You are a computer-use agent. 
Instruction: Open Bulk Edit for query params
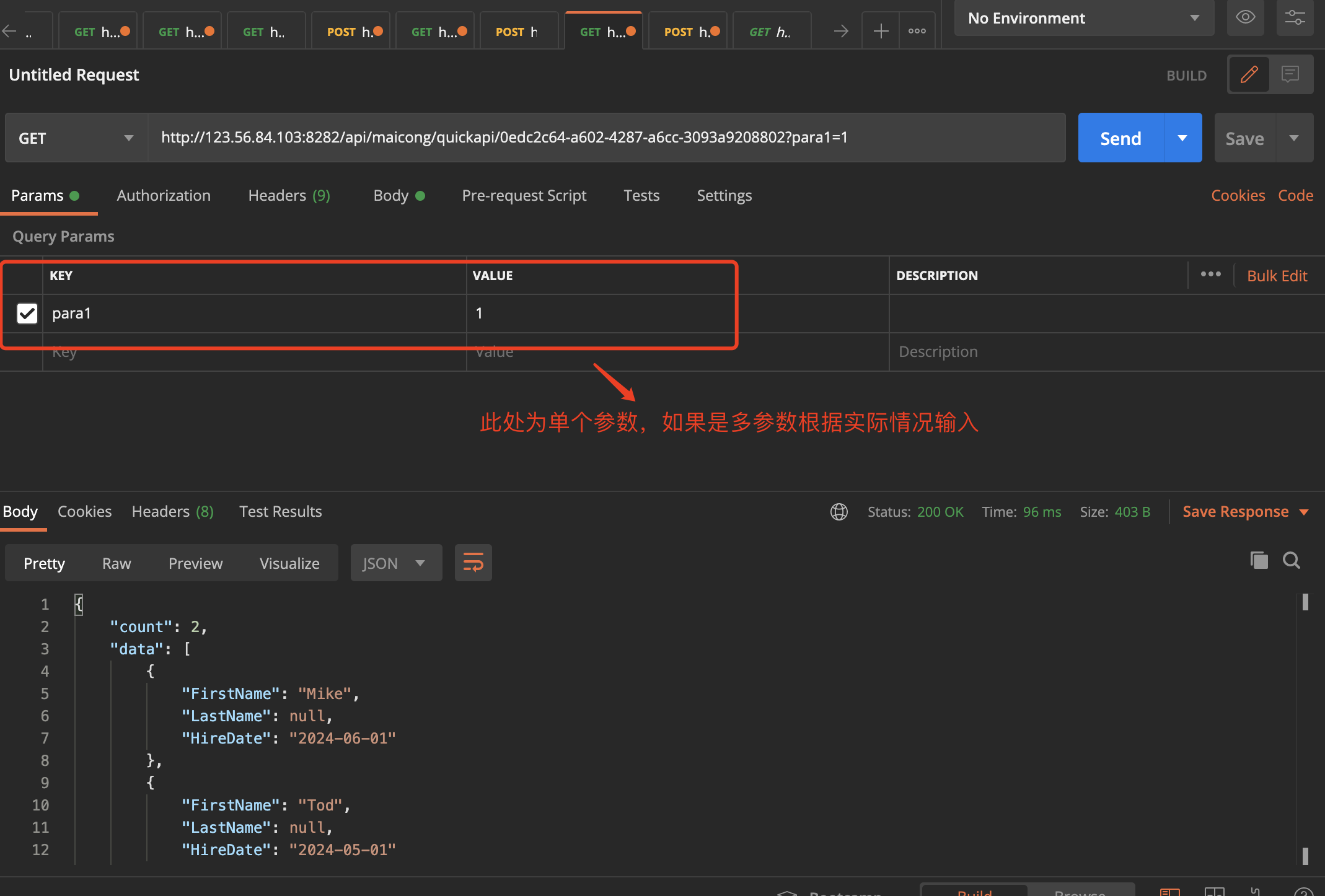coord(1277,275)
